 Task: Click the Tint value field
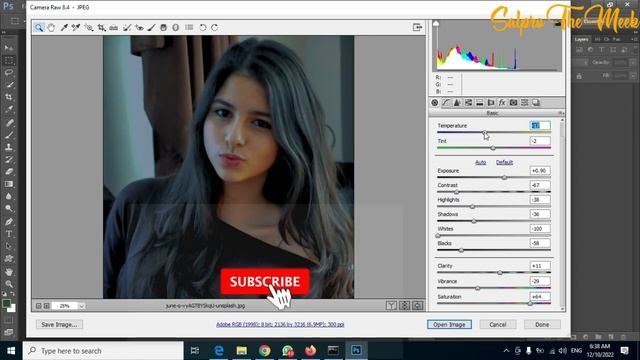tap(540, 141)
